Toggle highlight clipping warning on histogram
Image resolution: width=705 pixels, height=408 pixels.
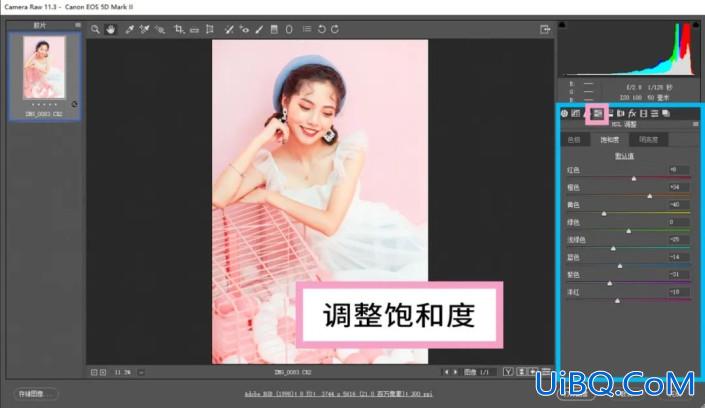pyautogui.click(x=696, y=25)
